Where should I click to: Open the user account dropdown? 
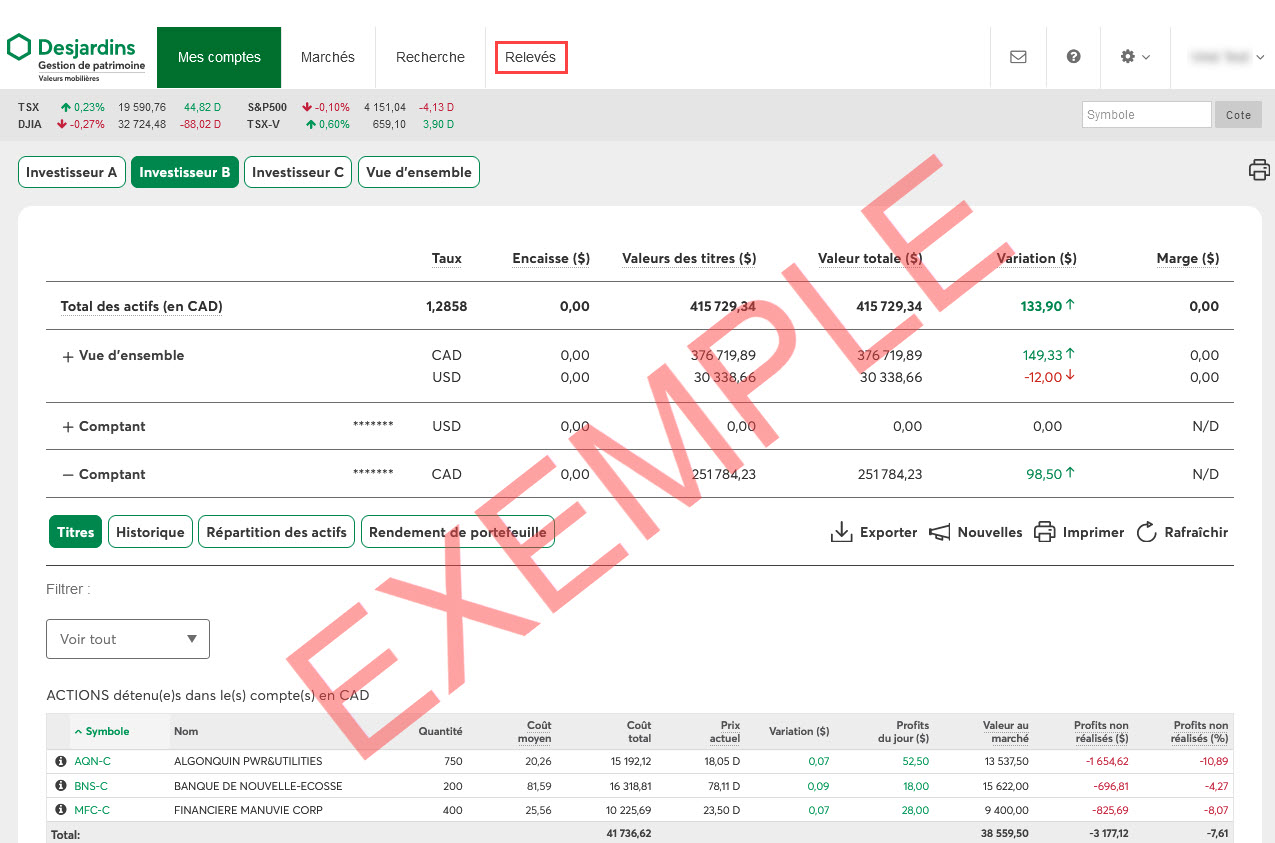1228,57
